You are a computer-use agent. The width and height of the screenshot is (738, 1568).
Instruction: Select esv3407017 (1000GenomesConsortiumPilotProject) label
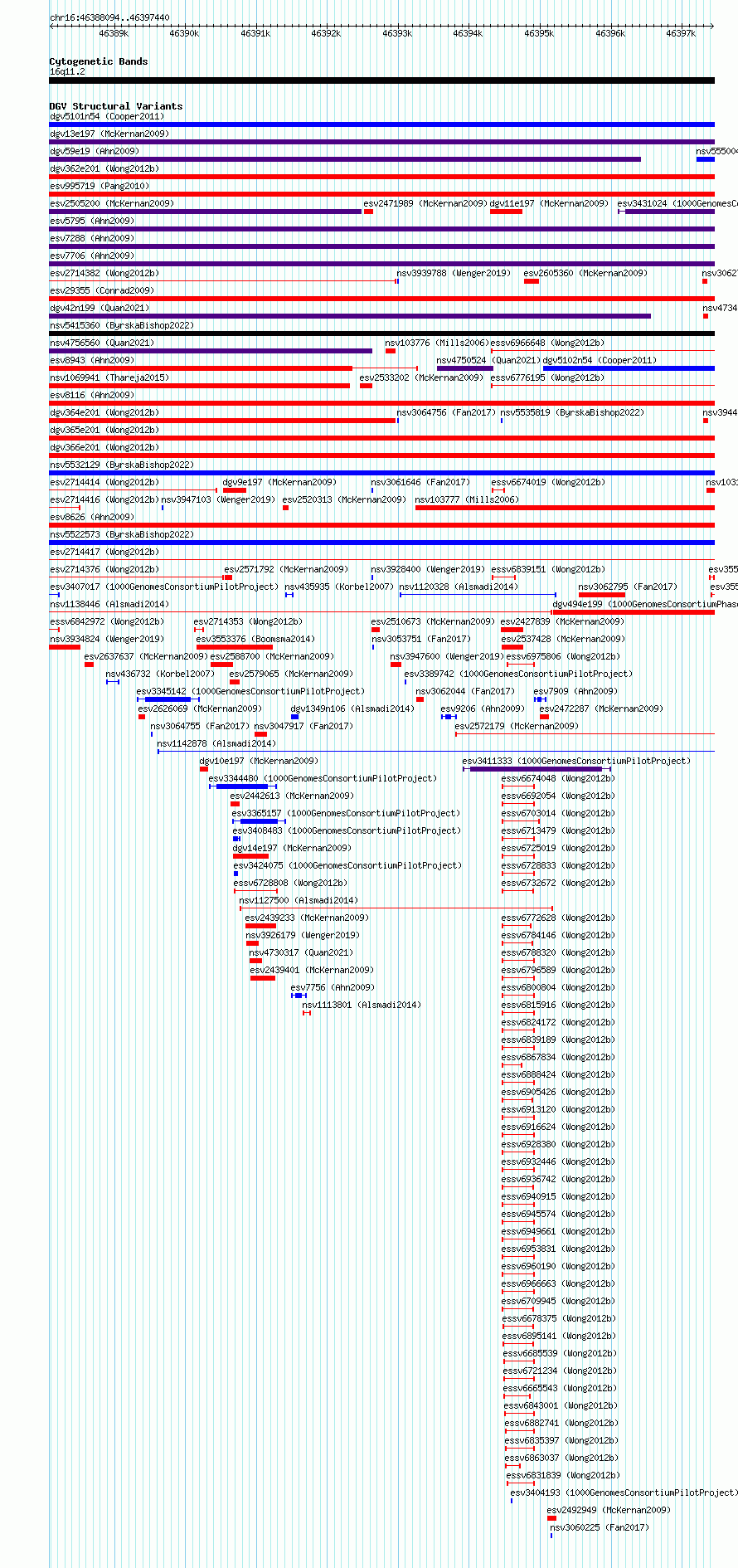(x=164, y=587)
